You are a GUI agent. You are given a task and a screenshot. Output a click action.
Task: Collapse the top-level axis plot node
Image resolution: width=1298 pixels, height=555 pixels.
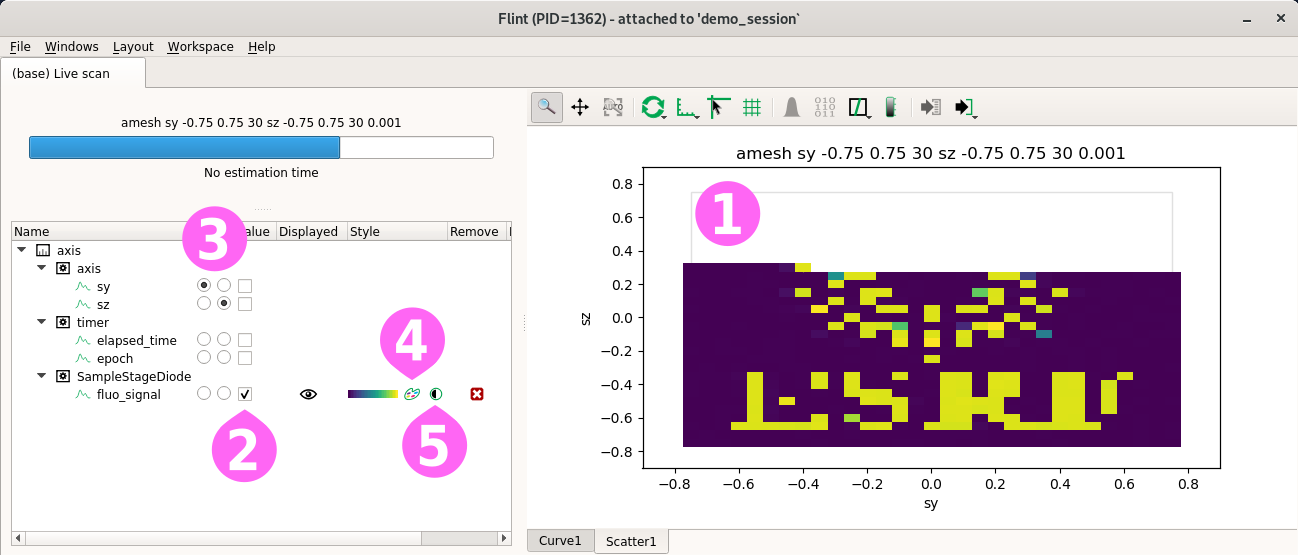point(22,251)
